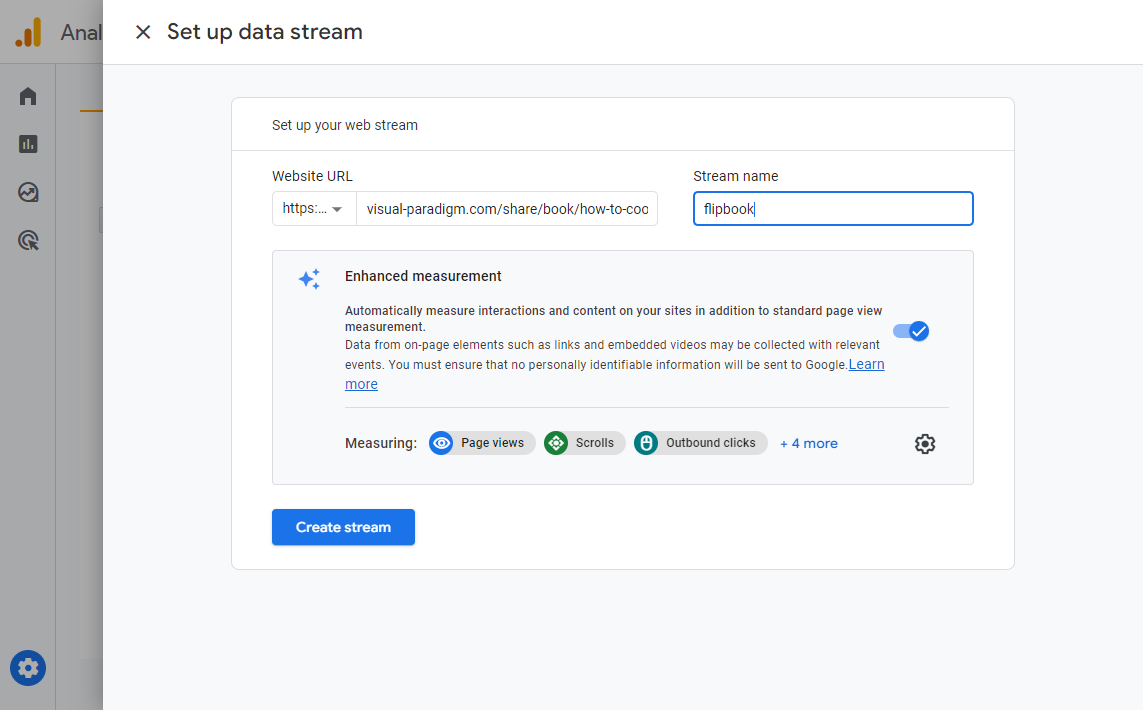Show the + 4 more measurements
1143x710 pixels.
[809, 443]
